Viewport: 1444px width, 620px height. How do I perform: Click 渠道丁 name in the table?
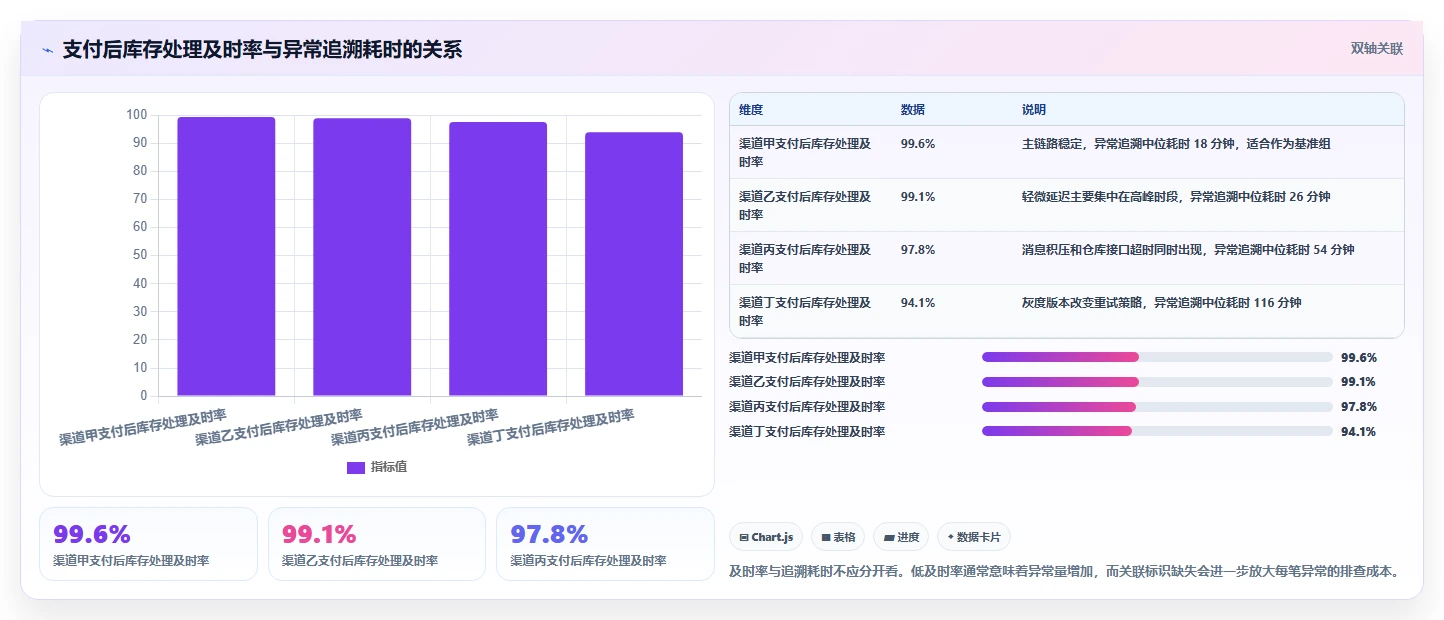click(806, 312)
